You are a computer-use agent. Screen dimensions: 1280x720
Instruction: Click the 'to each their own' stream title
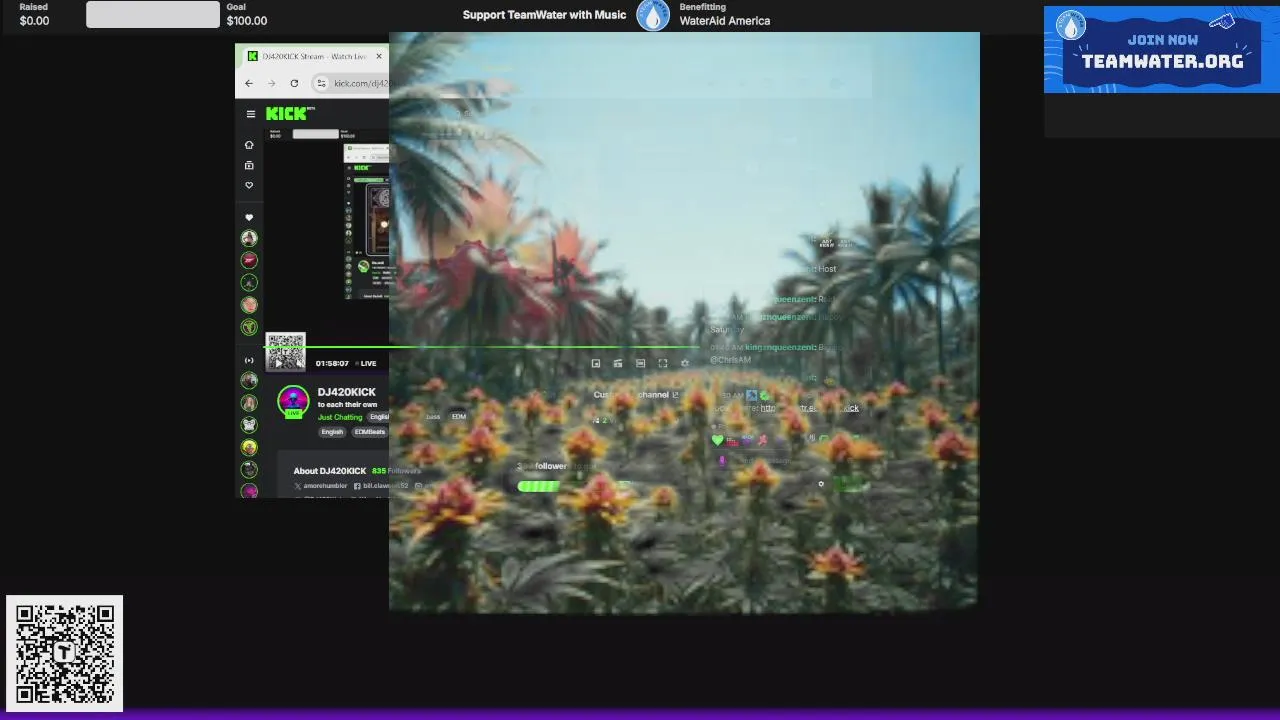[347, 405]
